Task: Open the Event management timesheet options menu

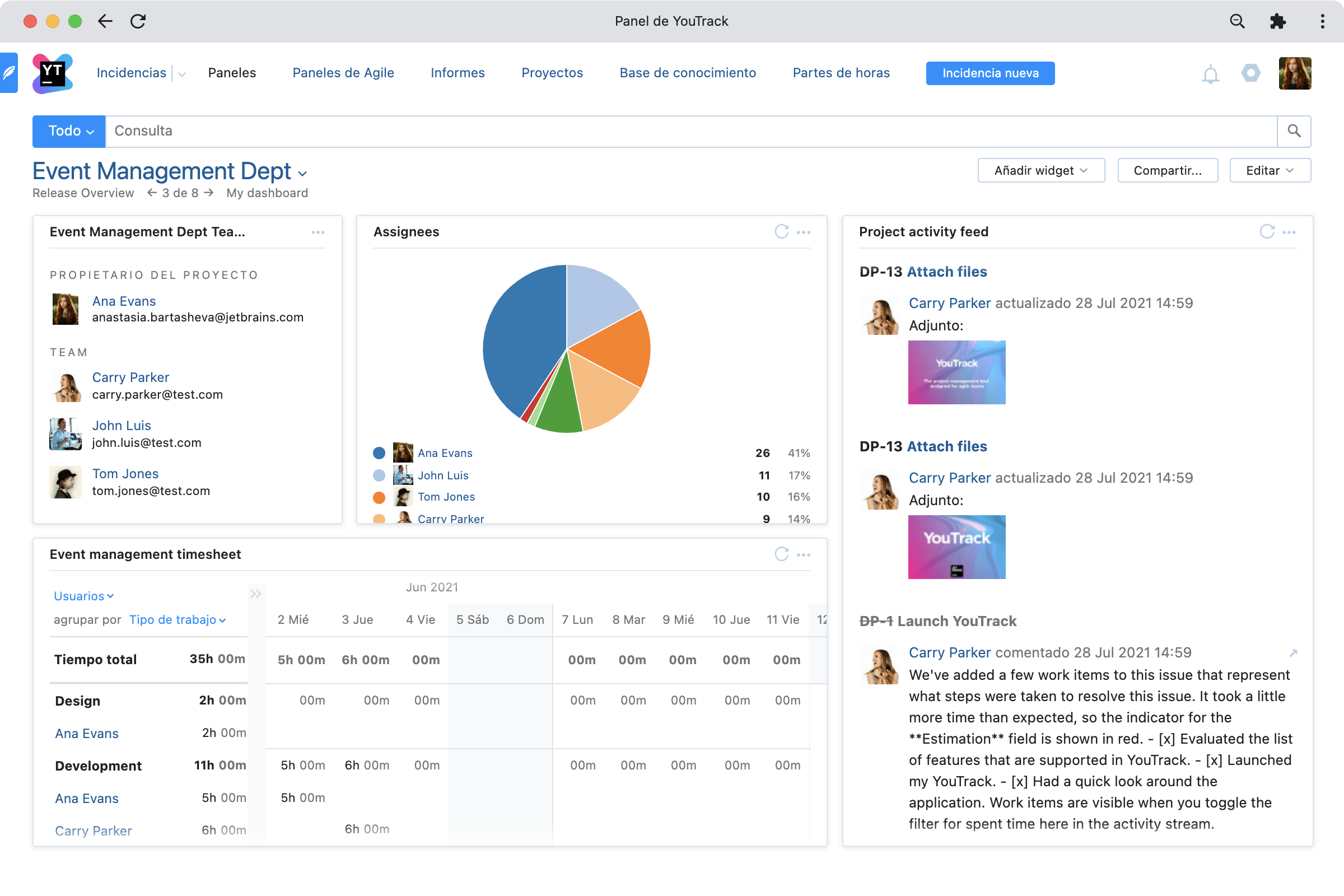Action: click(804, 554)
